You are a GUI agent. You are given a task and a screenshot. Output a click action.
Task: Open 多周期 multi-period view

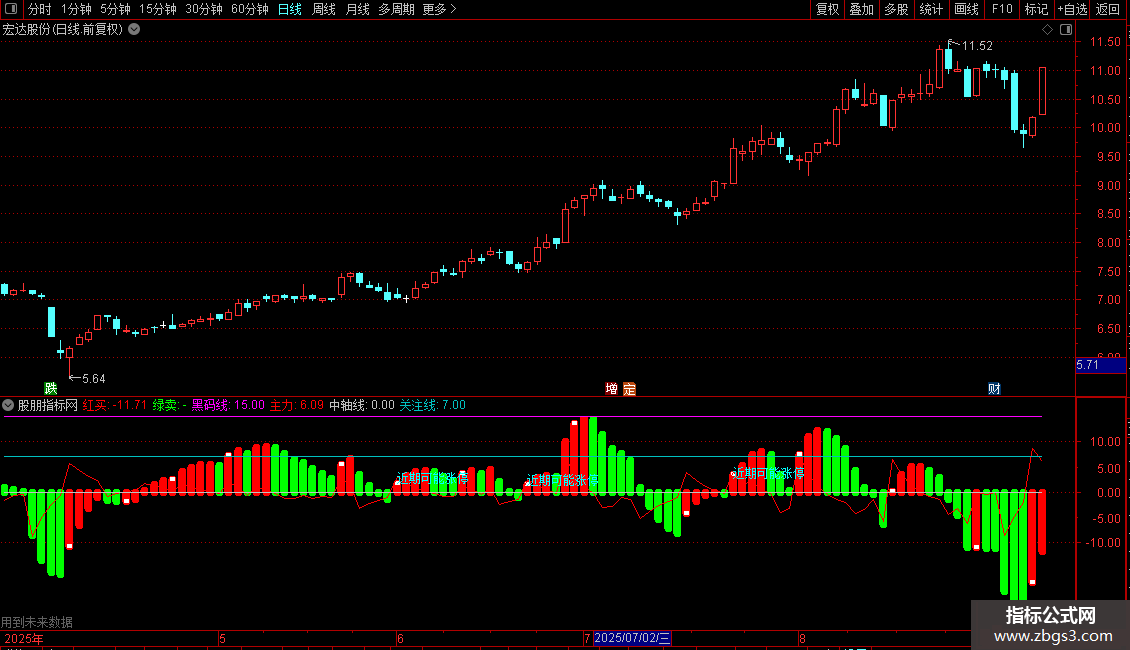tap(396, 9)
